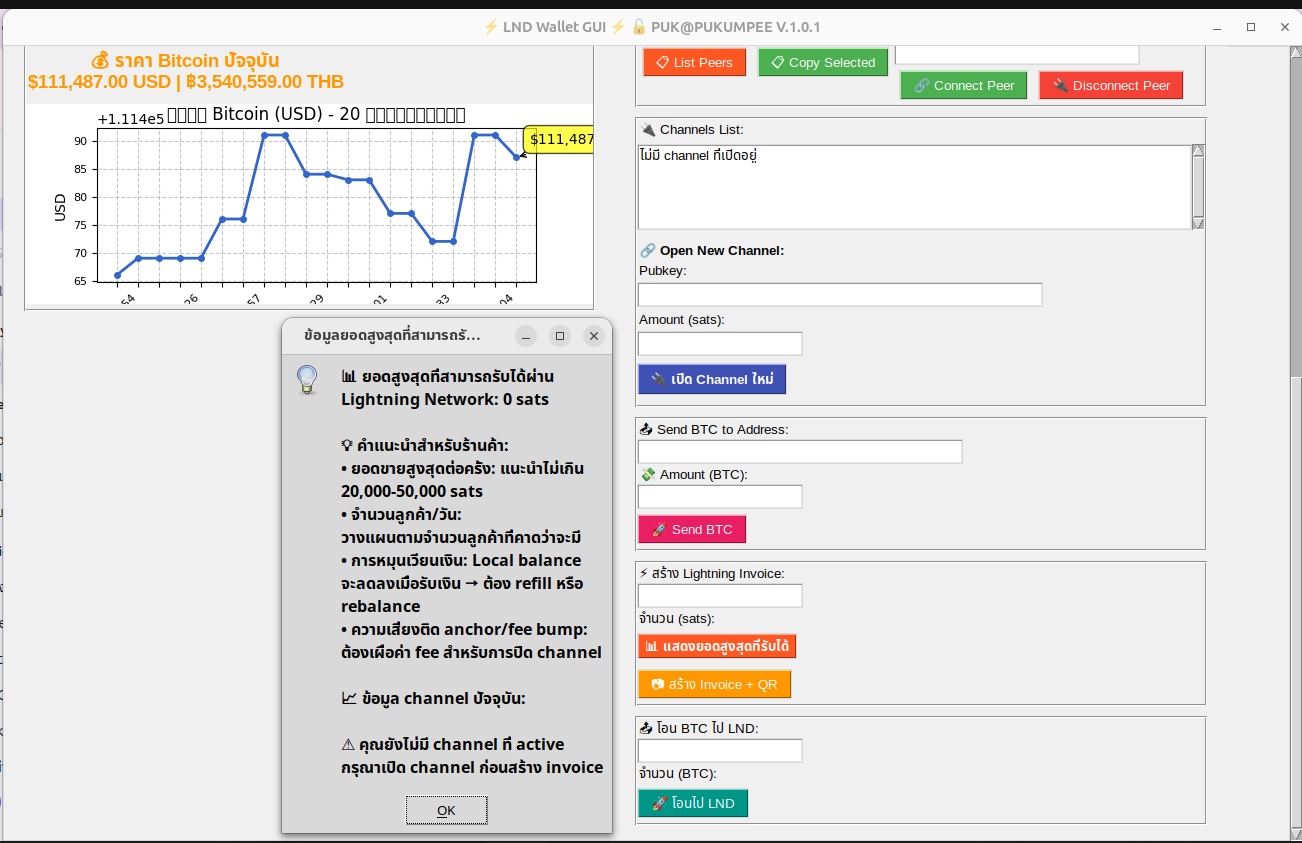
Task: Click the Send BTC button
Action: (692, 529)
